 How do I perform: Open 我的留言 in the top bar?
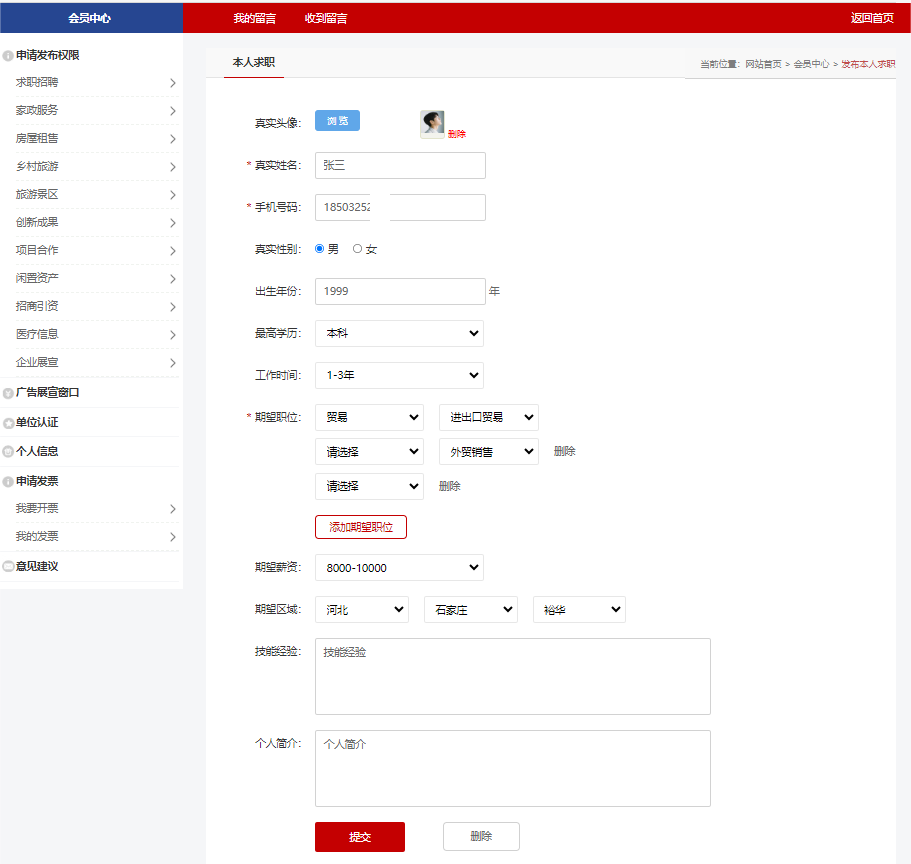click(254, 18)
